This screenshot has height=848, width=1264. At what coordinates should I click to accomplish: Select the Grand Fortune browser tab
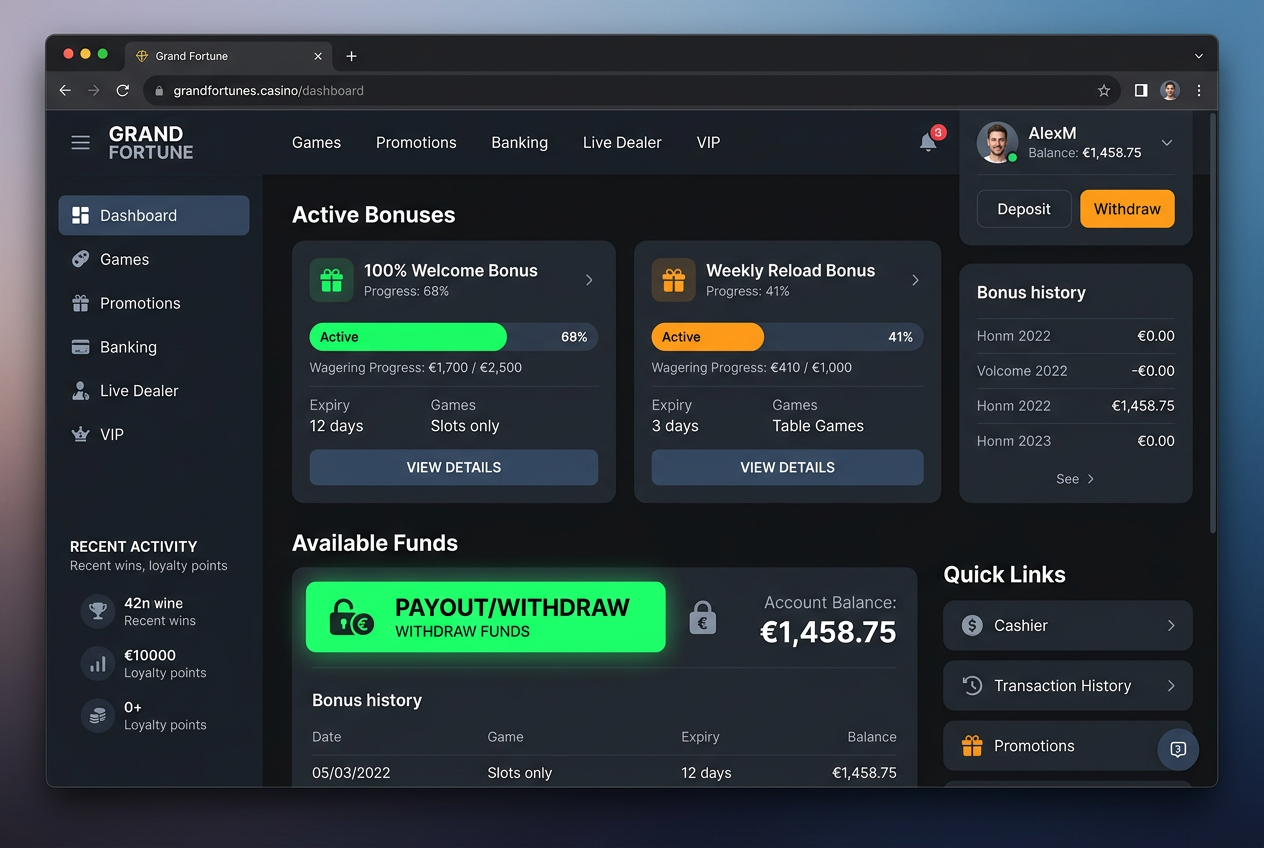pos(229,56)
